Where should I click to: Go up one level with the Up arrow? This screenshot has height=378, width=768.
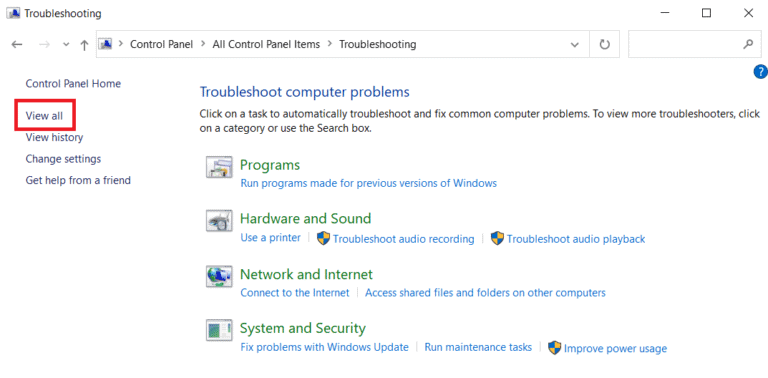pos(84,45)
